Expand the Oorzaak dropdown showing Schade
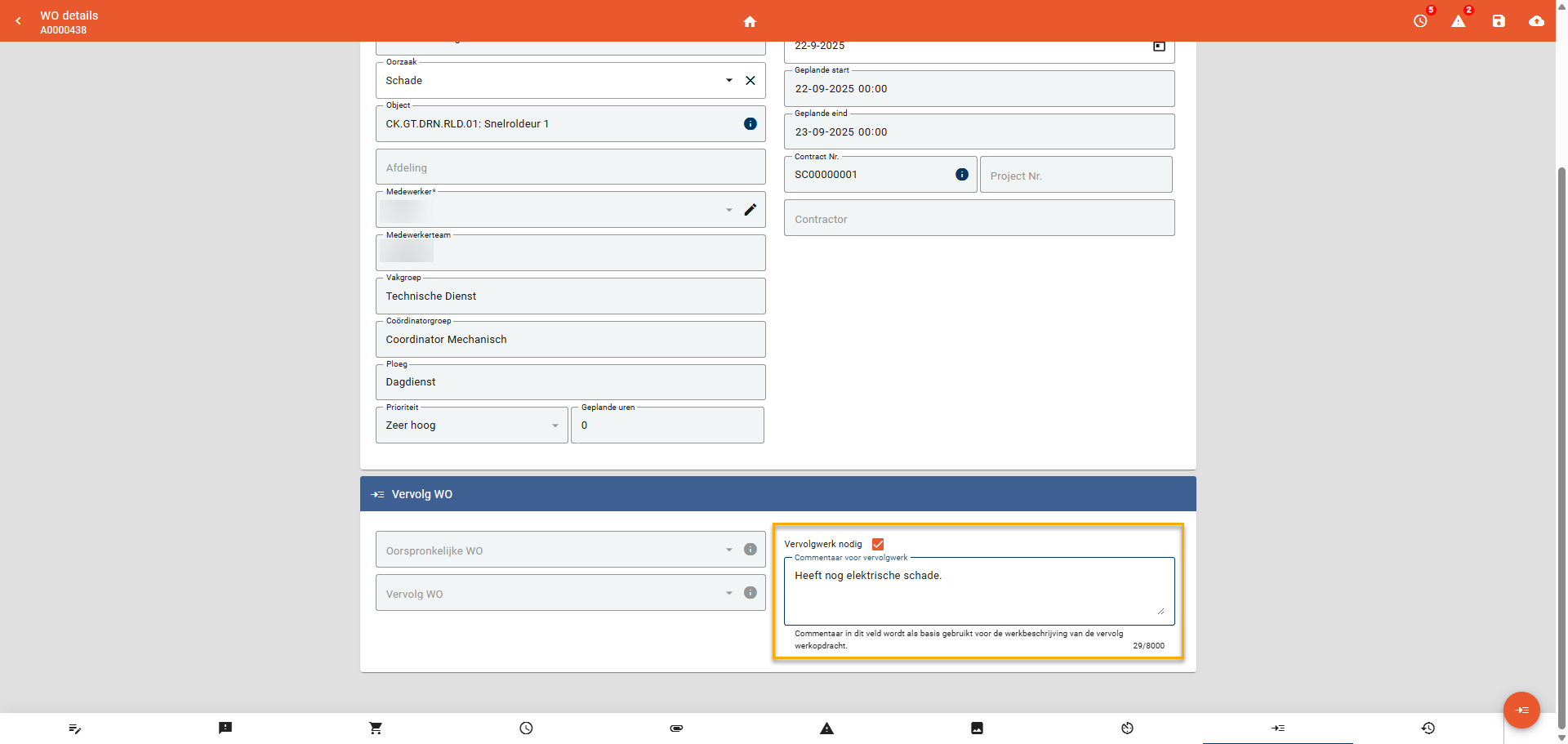The width and height of the screenshot is (1568, 744). click(x=728, y=81)
